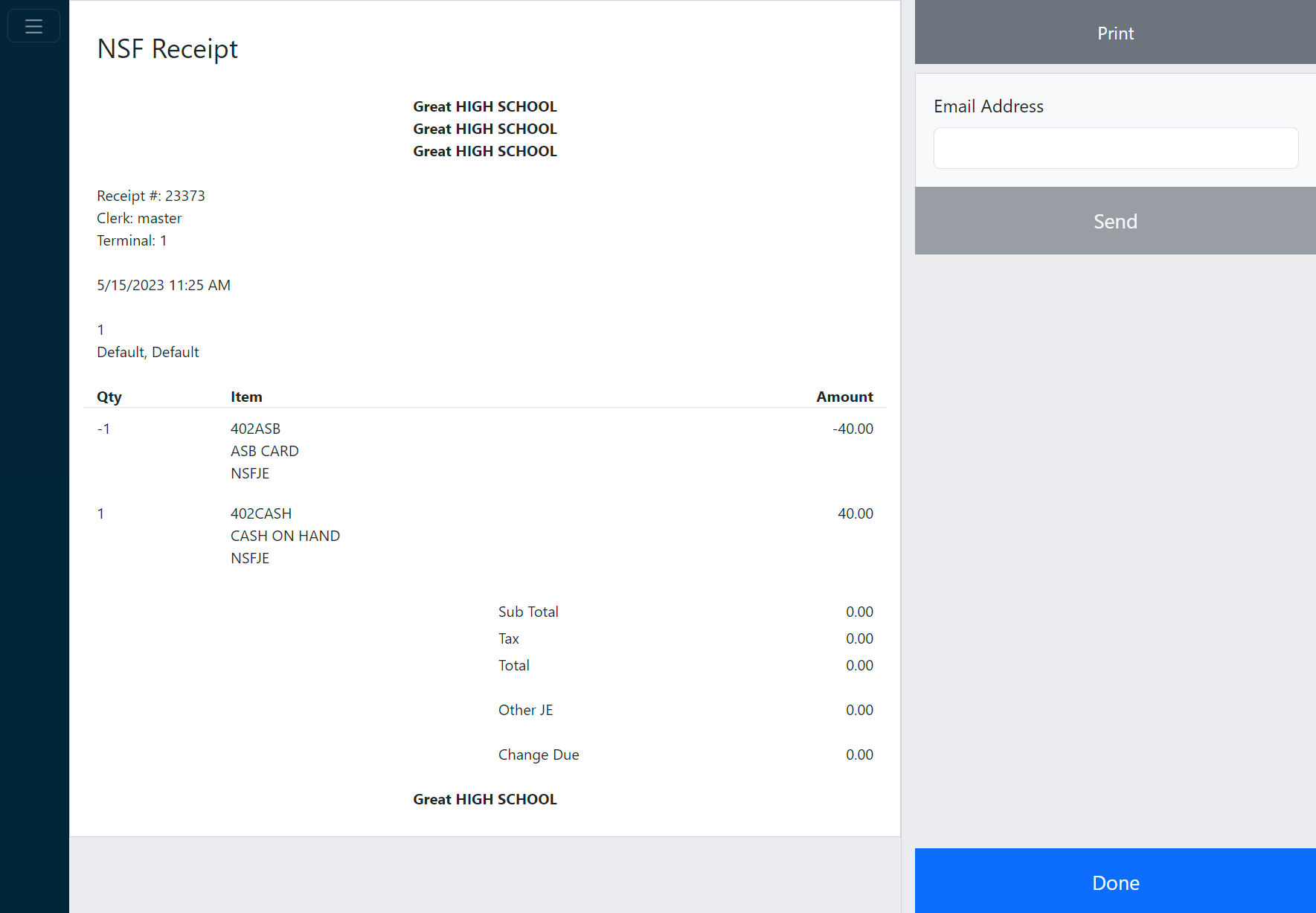Open the navigation hamburger menu
1316x913 pixels.
pos(33,25)
